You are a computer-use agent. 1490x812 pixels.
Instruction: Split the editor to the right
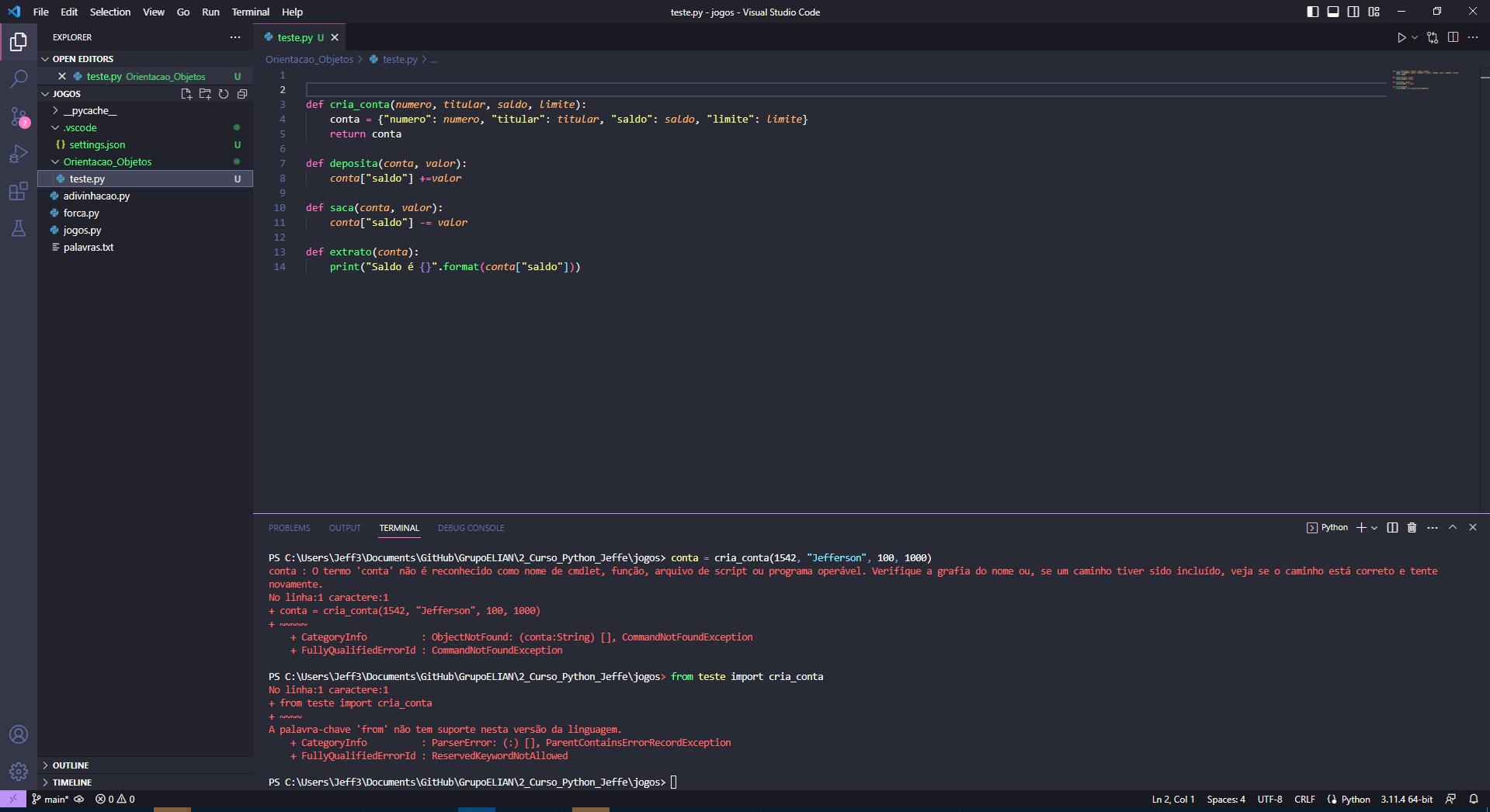click(x=1453, y=37)
